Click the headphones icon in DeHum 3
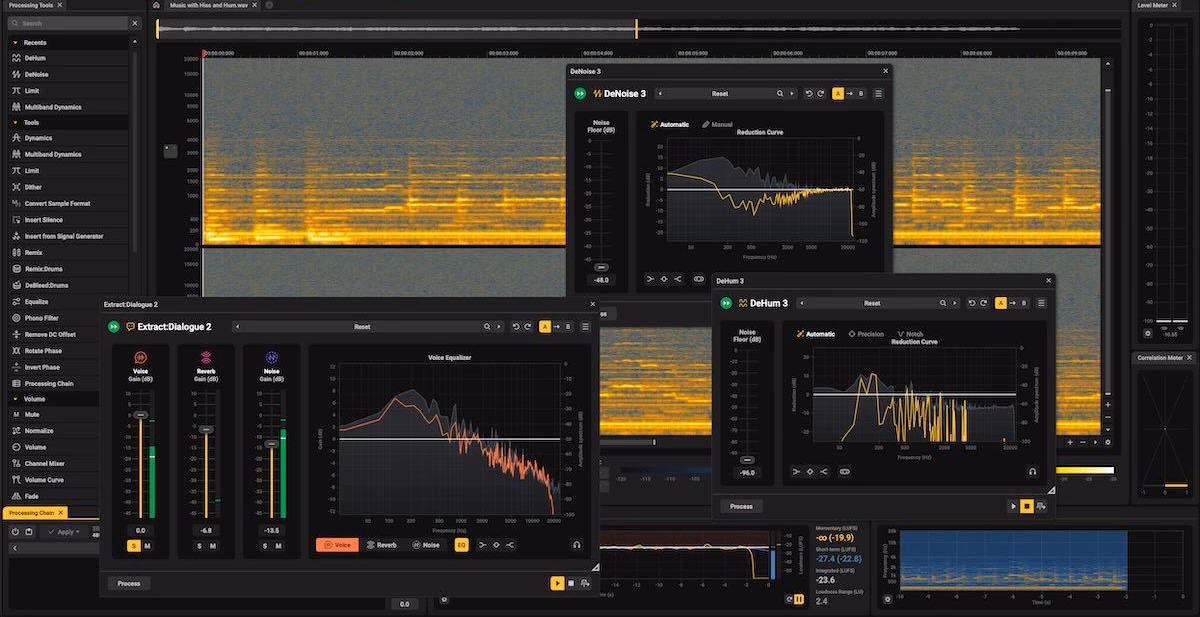This screenshot has height=617, width=1200. (x=1032, y=471)
